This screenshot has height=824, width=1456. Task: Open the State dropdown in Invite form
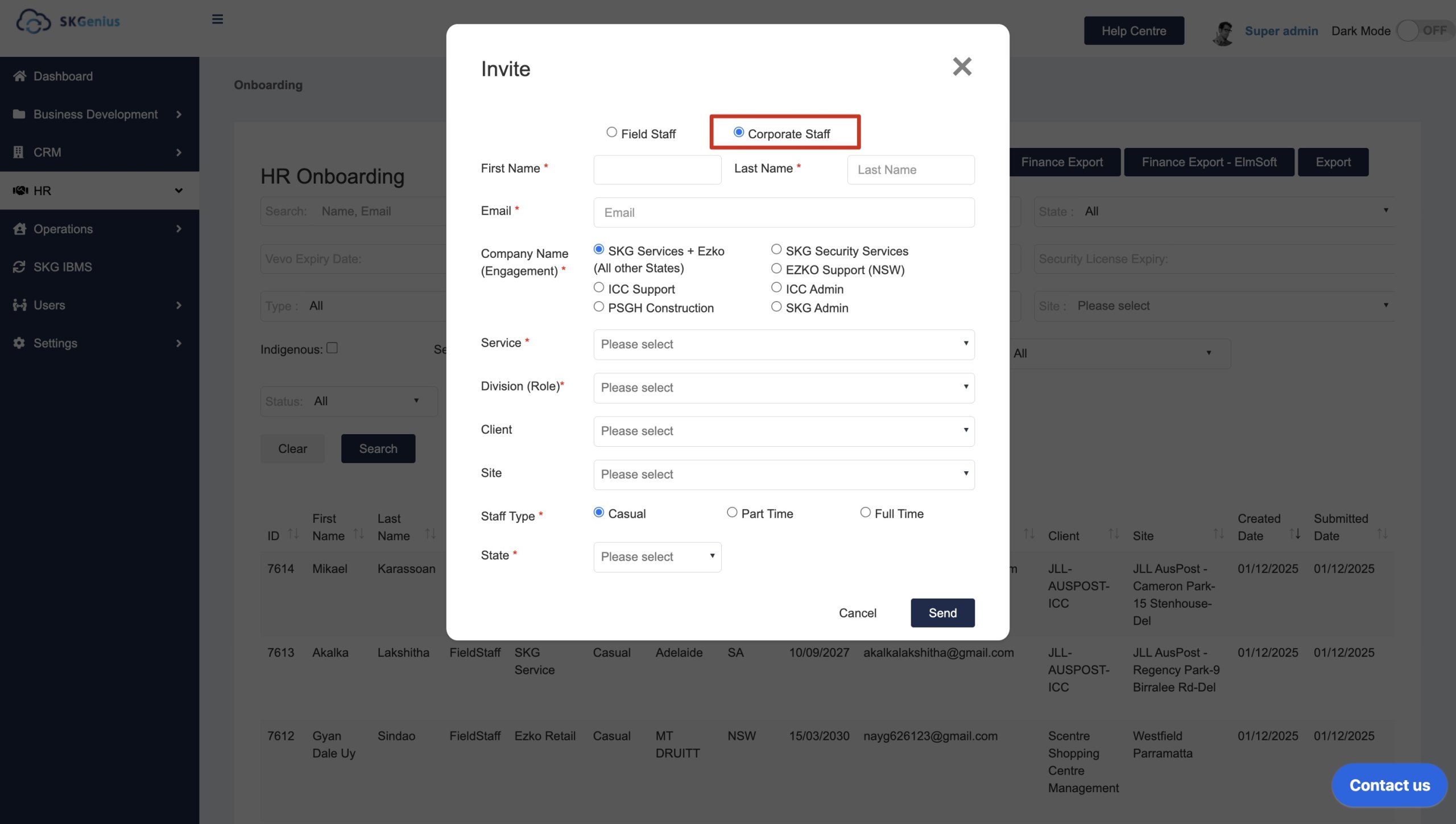pos(657,557)
